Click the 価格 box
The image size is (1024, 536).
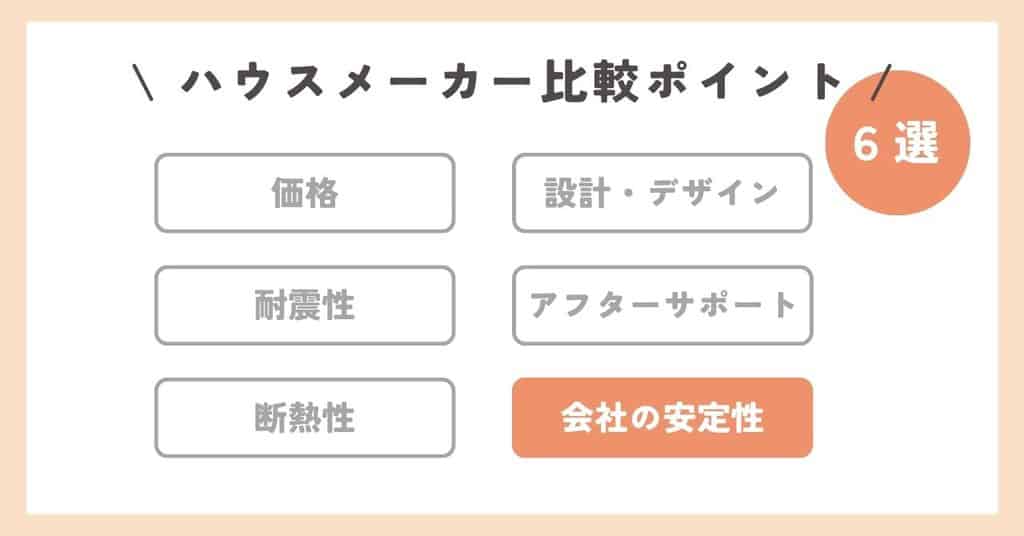[x=304, y=193]
